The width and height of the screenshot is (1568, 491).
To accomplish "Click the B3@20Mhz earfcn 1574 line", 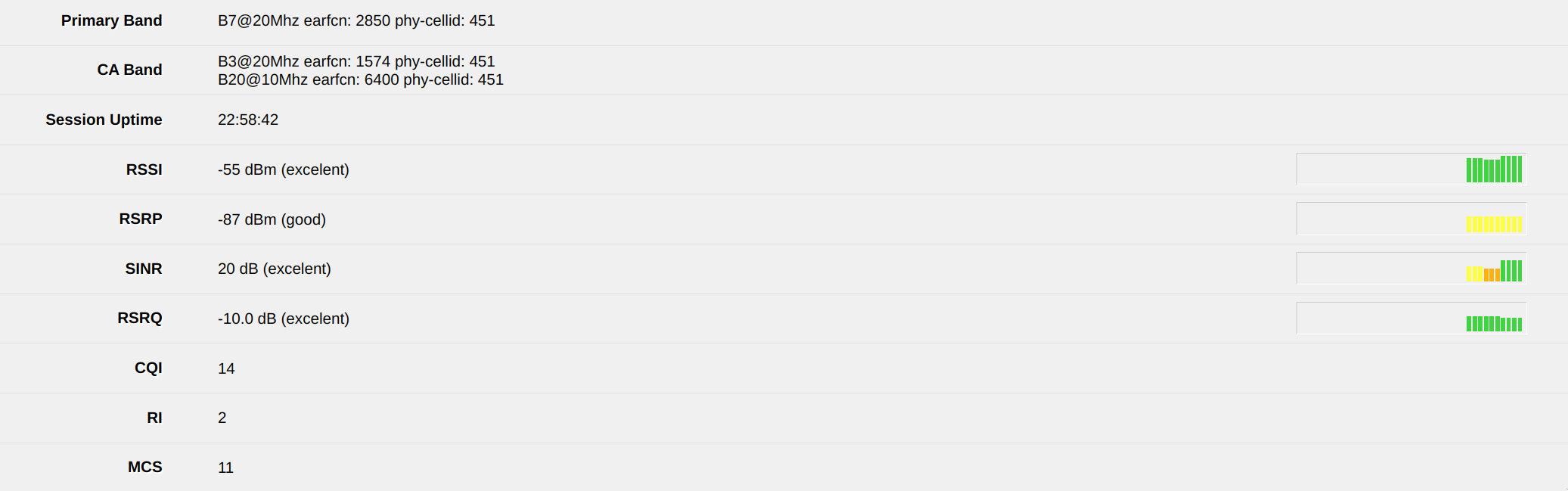I will pyautogui.click(x=356, y=61).
